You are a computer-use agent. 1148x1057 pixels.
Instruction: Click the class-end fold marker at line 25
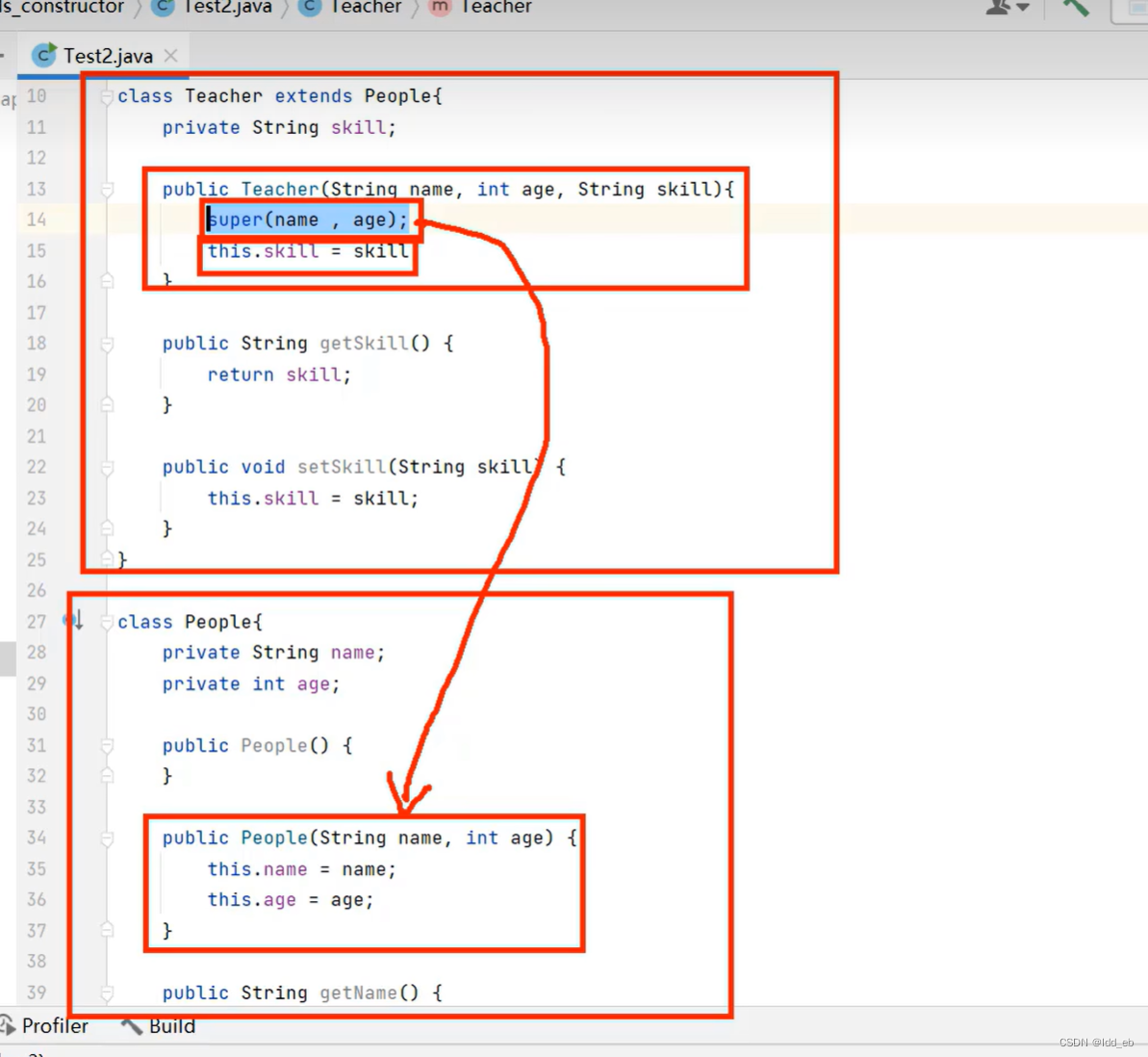(x=107, y=559)
